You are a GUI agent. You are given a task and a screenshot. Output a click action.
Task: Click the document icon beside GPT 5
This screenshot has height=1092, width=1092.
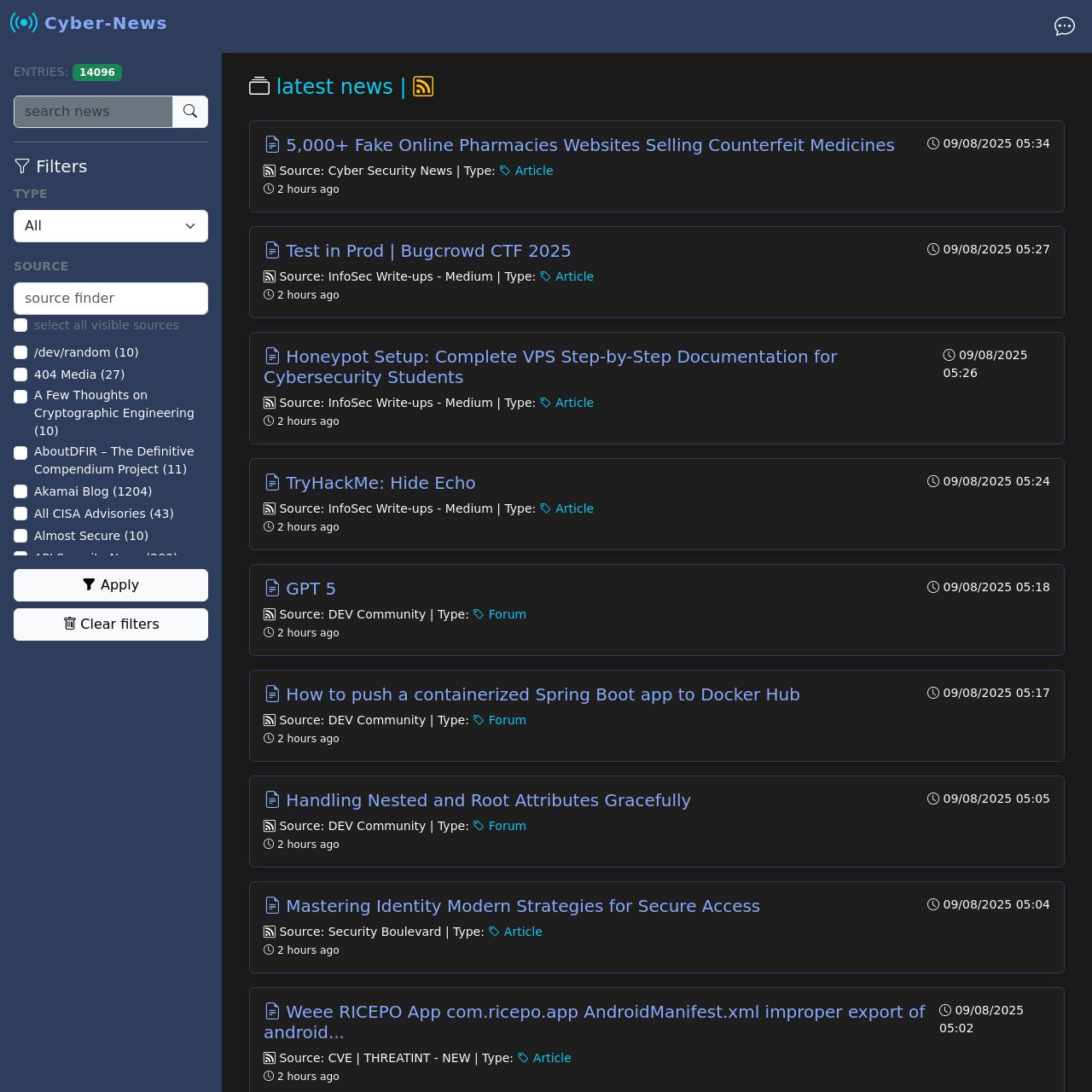pos(272,589)
